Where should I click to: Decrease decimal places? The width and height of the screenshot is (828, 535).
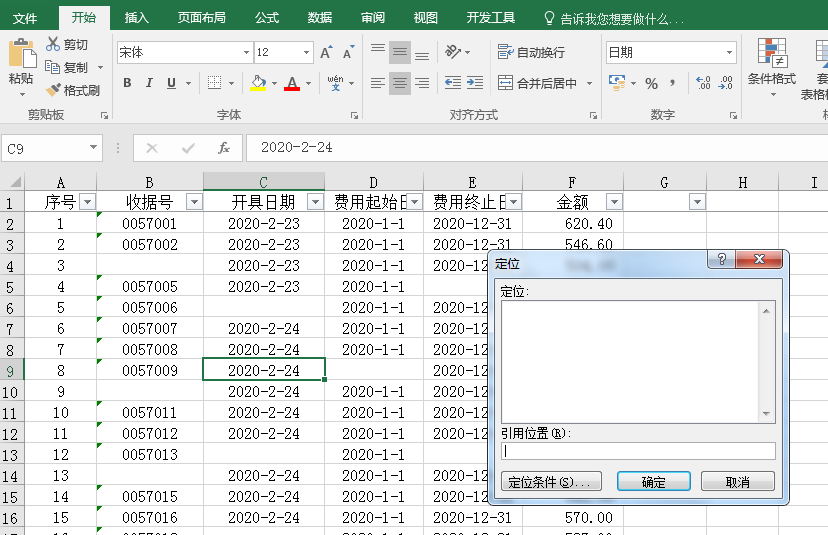726,83
